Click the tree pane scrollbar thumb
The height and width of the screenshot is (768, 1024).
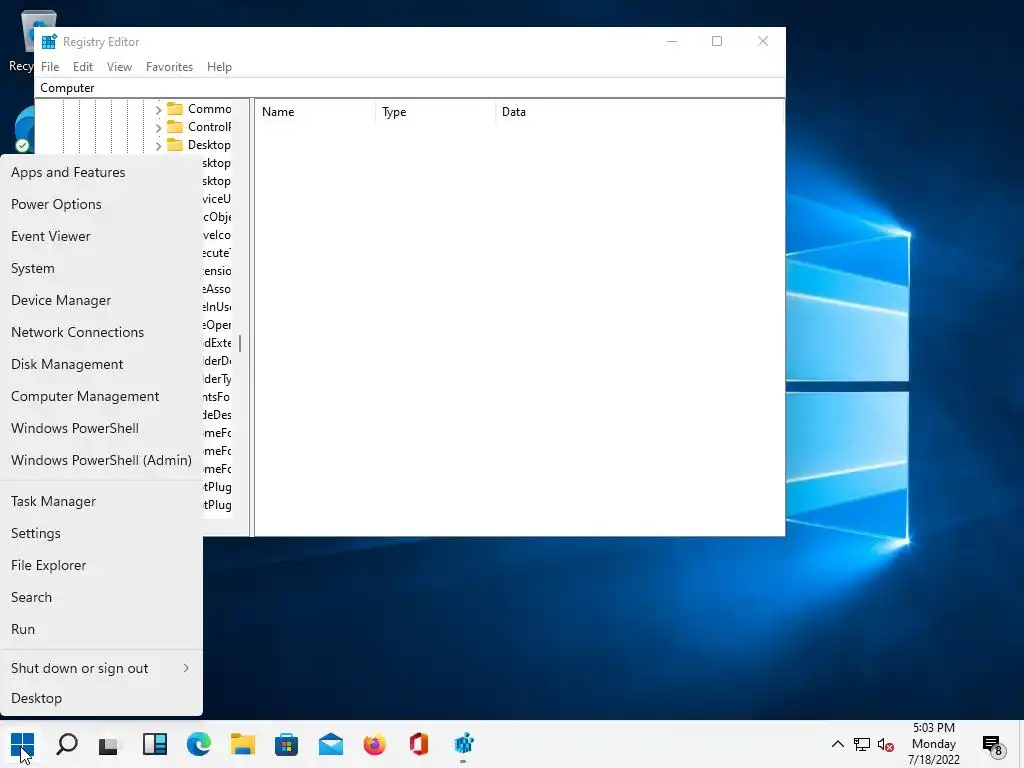(240, 343)
